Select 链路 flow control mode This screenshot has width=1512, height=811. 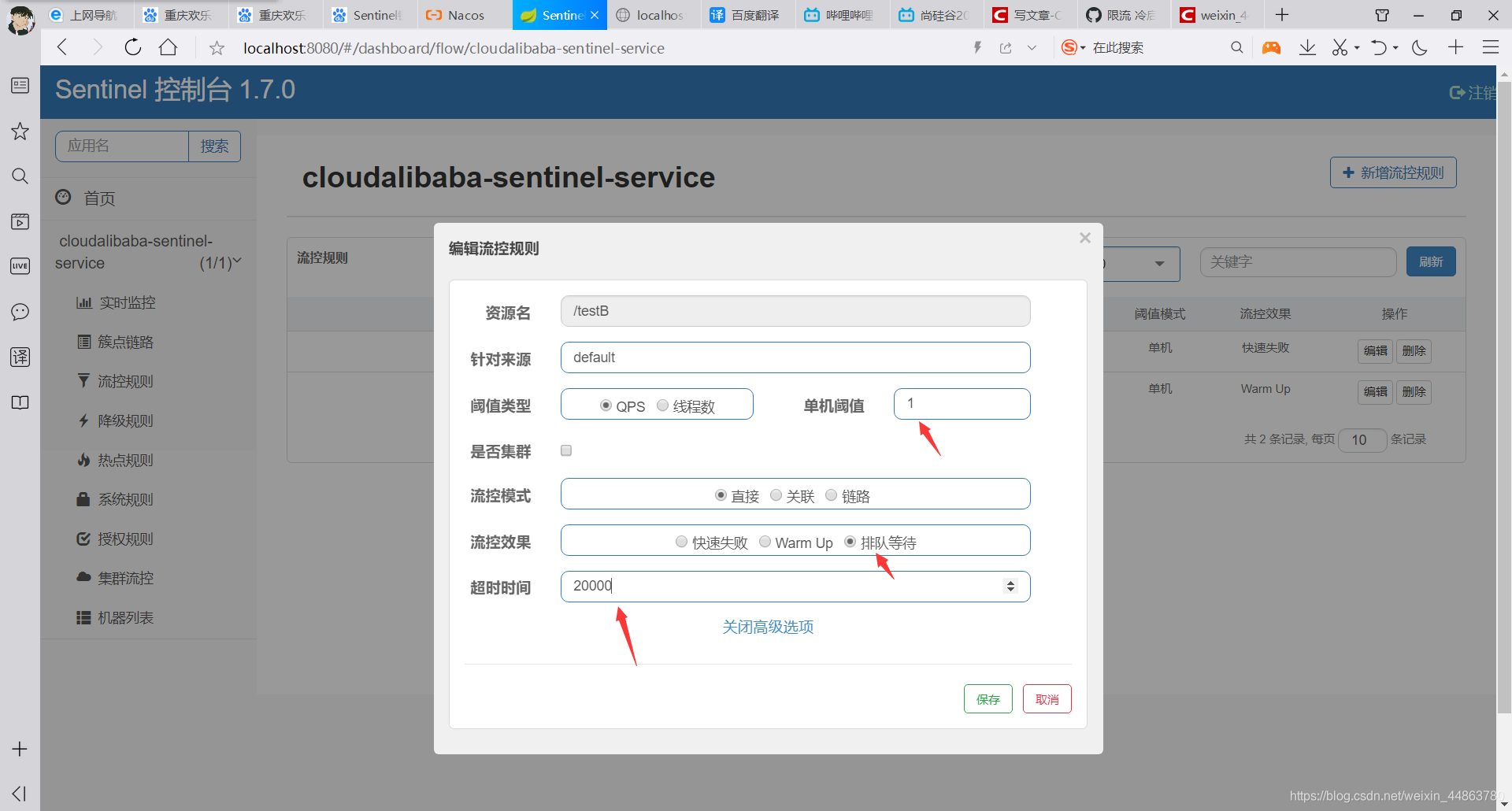tap(831, 495)
